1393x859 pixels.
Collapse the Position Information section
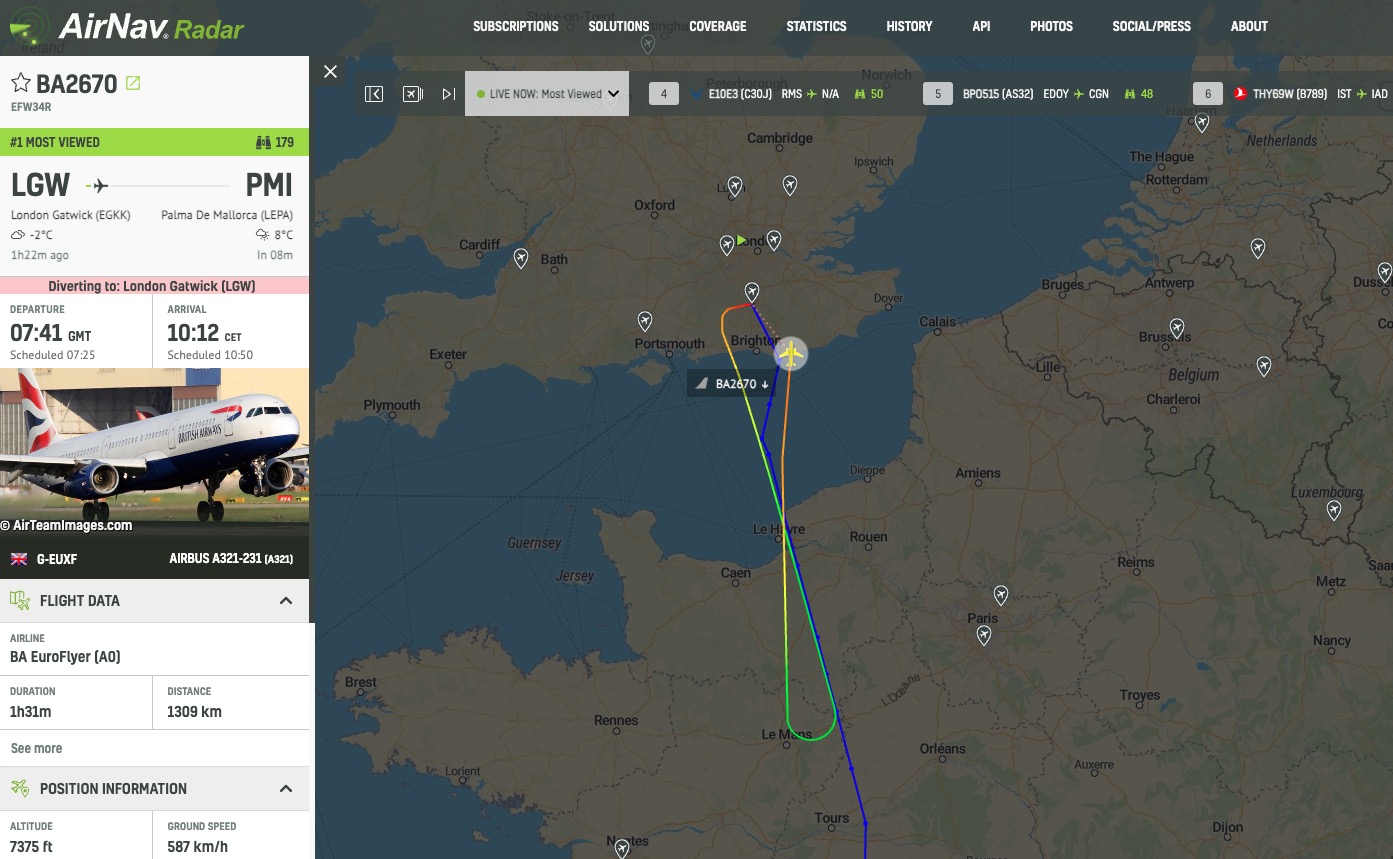pos(286,789)
